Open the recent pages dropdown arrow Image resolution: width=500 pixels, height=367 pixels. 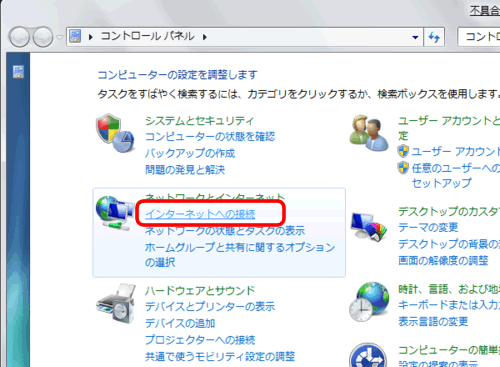point(59,37)
